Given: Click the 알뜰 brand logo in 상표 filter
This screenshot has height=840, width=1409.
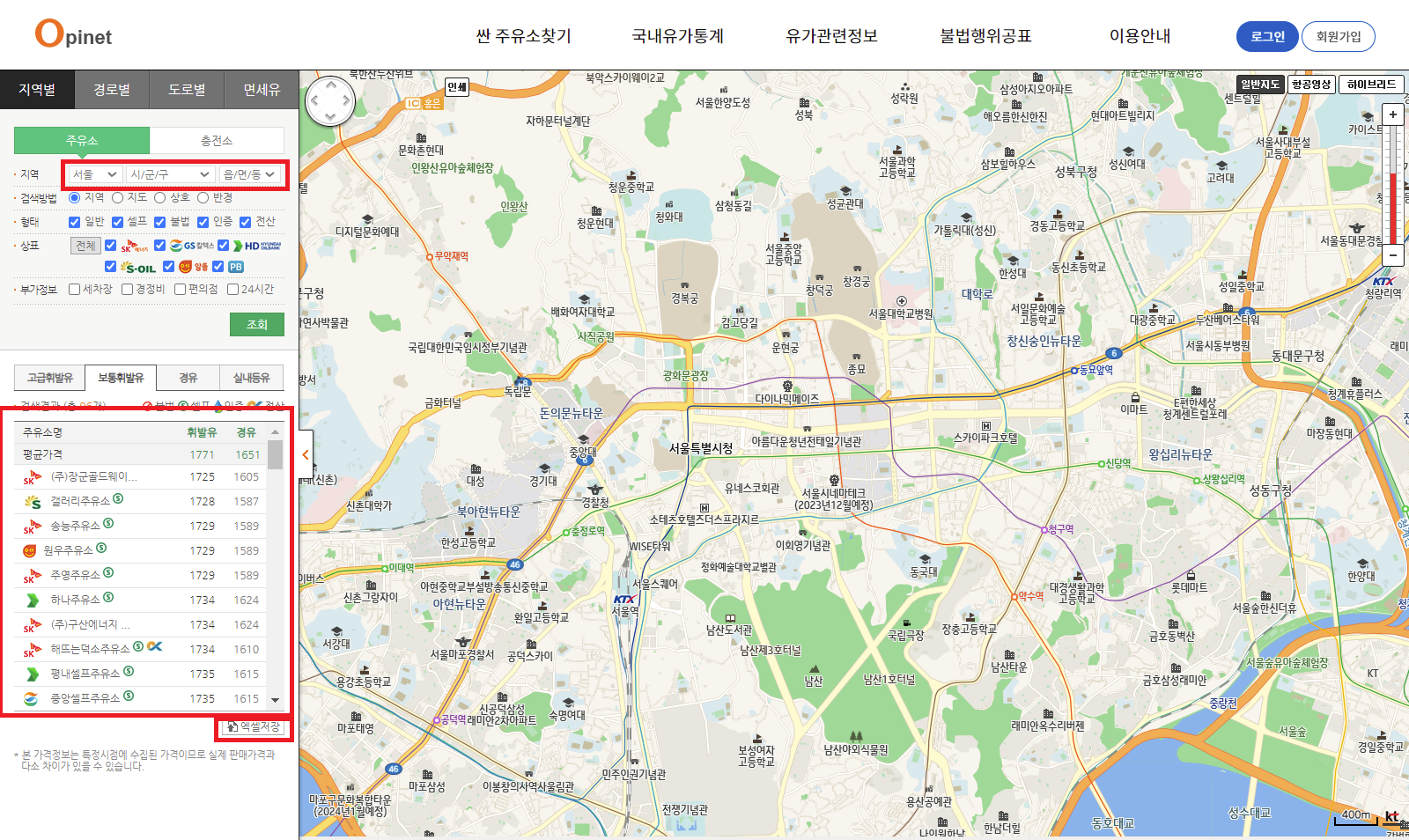Looking at the screenshot, I should 194,267.
